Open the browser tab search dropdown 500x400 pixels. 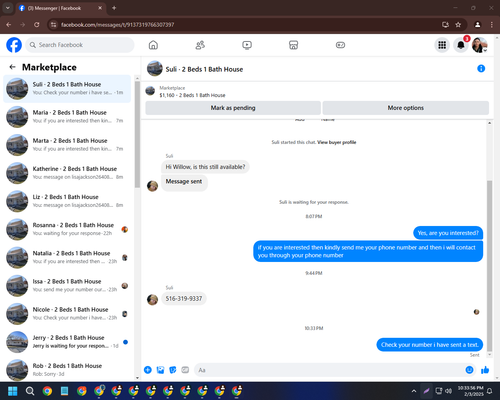pos(8,8)
